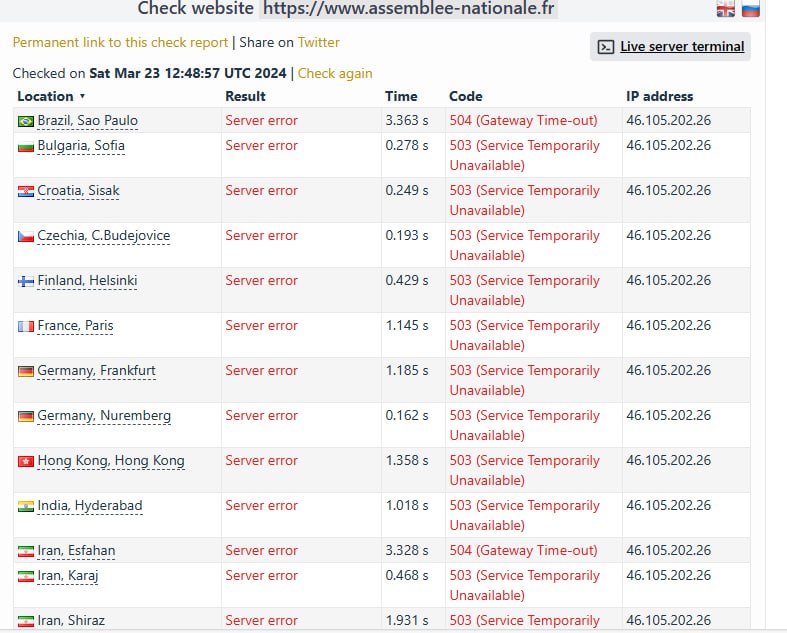This screenshot has height=633, width=787.
Task: Select the Server error result for Bulgaria, Sofia
Action: 261,146
